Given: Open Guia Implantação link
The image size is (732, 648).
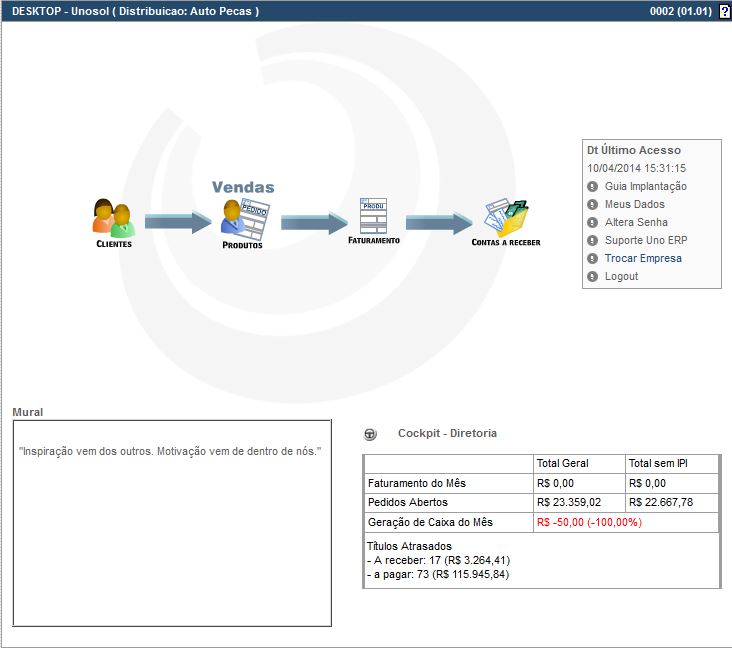Looking at the screenshot, I should [646, 186].
